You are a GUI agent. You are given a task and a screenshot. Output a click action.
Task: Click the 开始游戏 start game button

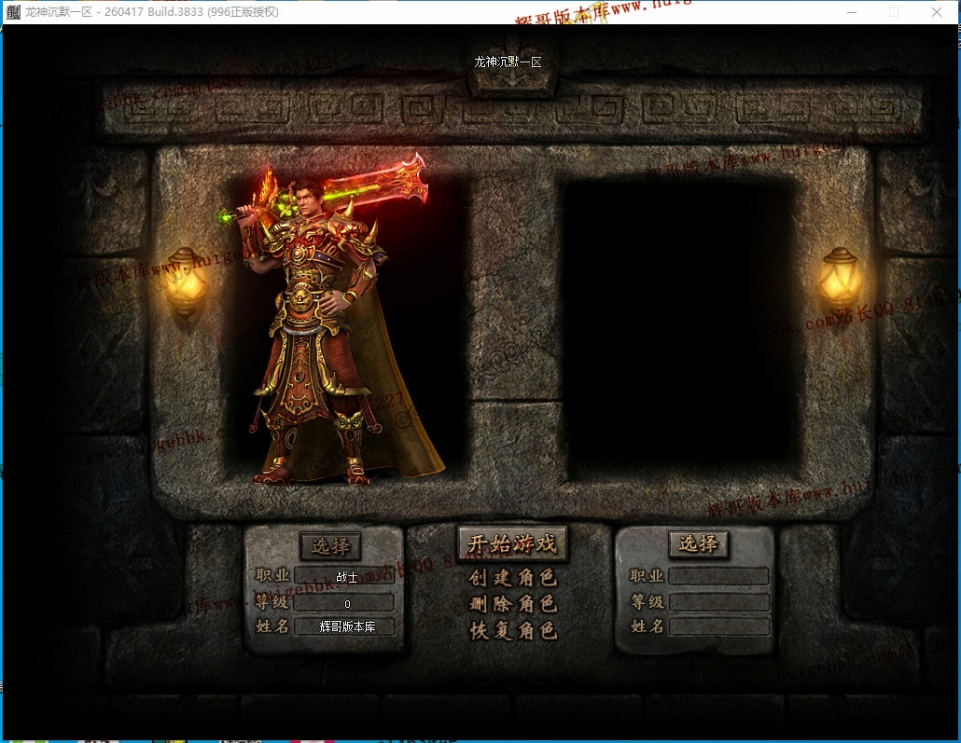pyautogui.click(x=512, y=543)
